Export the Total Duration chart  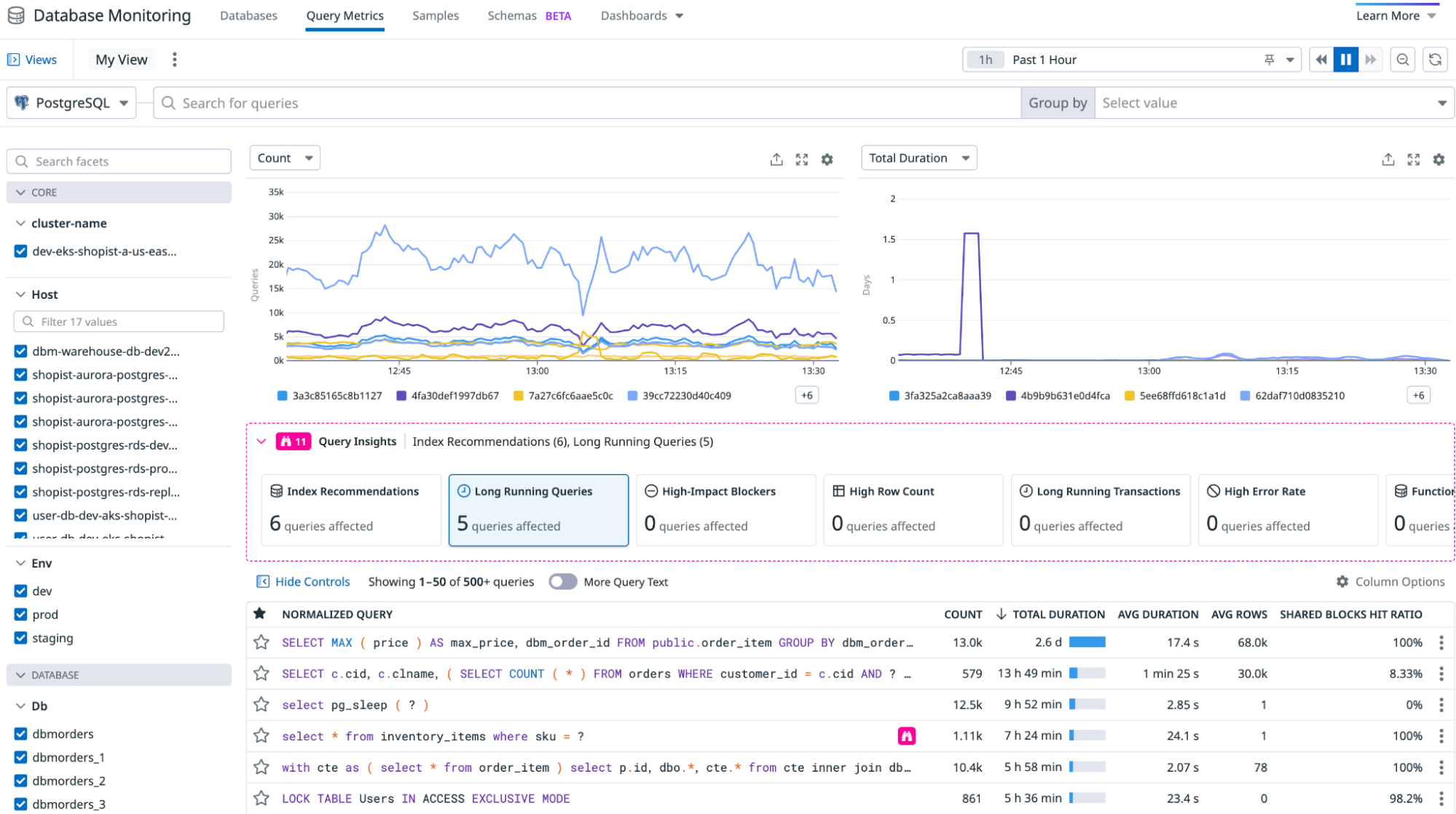[x=1388, y=159]
